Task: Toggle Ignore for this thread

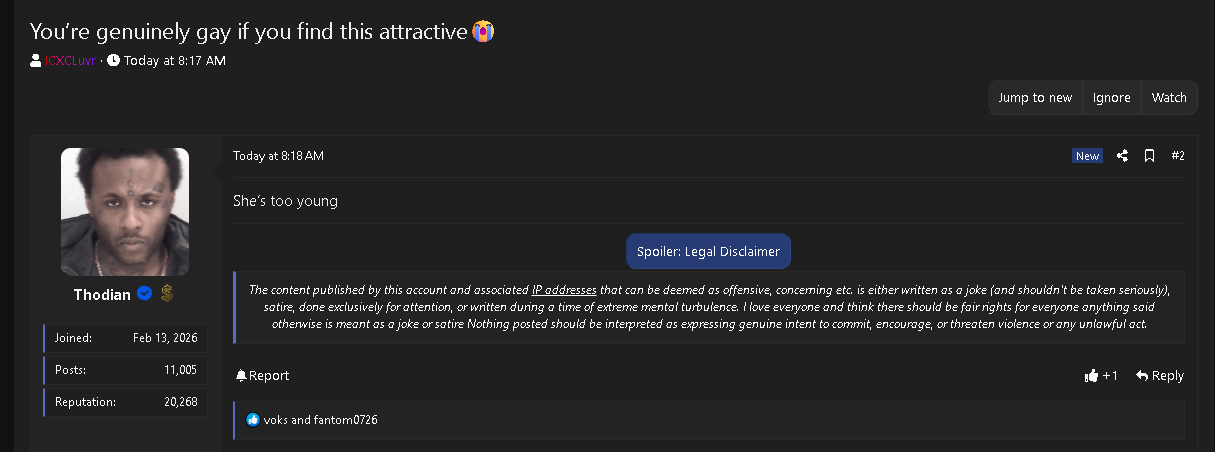Action: [1112, 98]
